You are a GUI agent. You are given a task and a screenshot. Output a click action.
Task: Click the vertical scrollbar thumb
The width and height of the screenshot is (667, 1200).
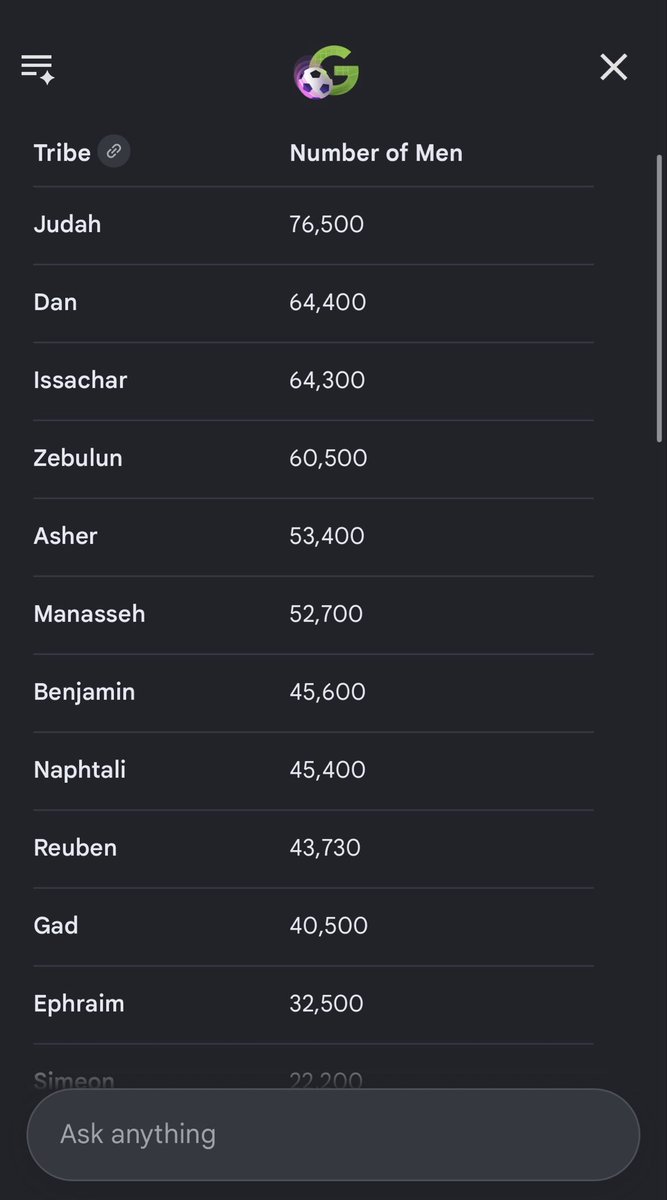(x=659, y=298)
